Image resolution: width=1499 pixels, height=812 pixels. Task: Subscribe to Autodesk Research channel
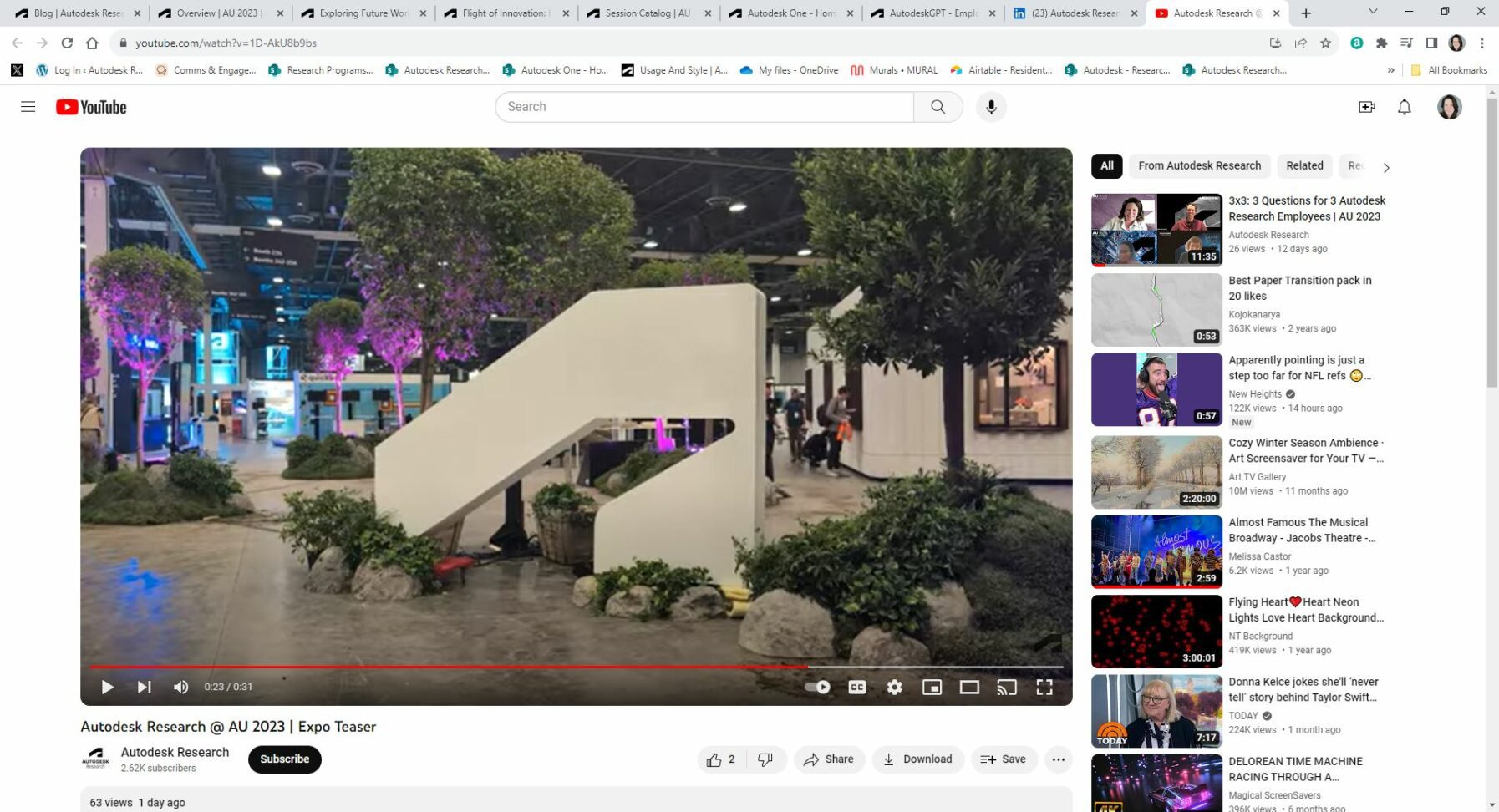pos(284,759)
